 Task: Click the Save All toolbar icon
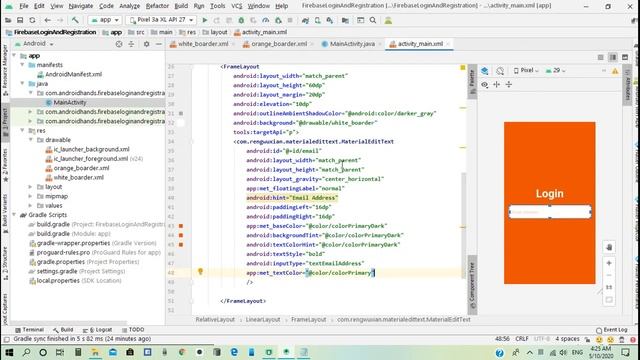(x=20, y=20)
